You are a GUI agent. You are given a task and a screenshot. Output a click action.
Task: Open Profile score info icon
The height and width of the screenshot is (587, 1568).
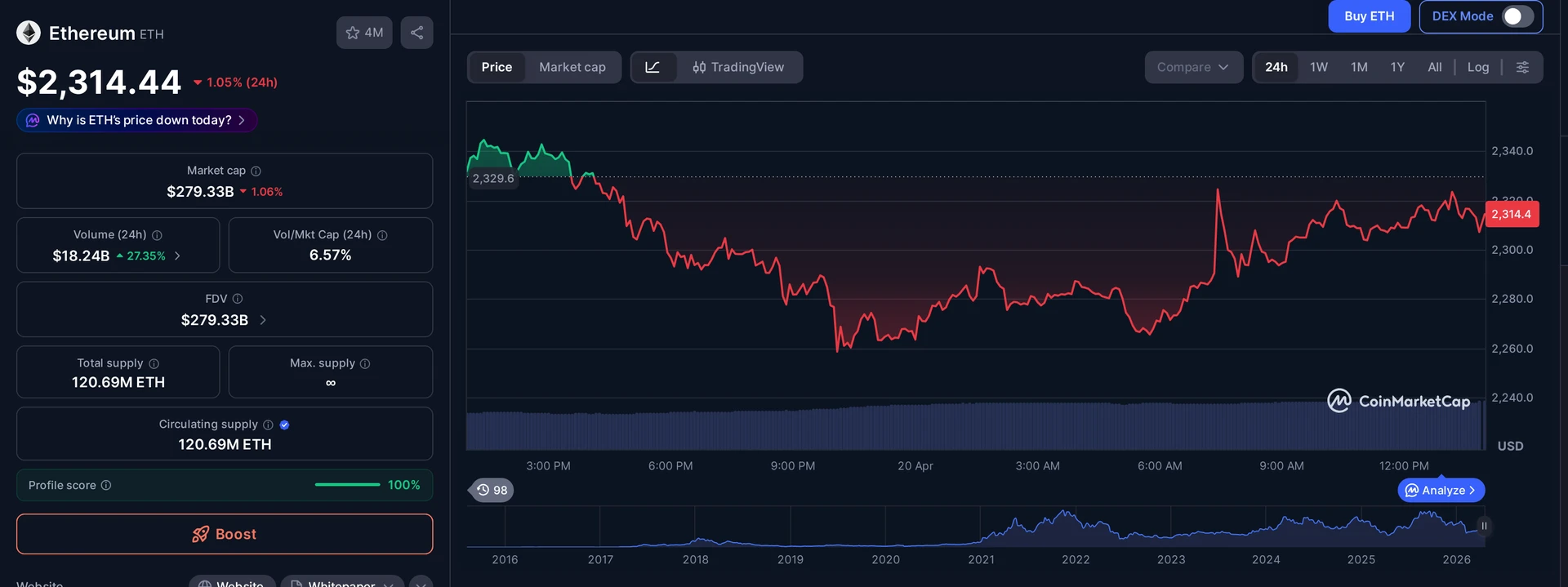coord(106,485)
